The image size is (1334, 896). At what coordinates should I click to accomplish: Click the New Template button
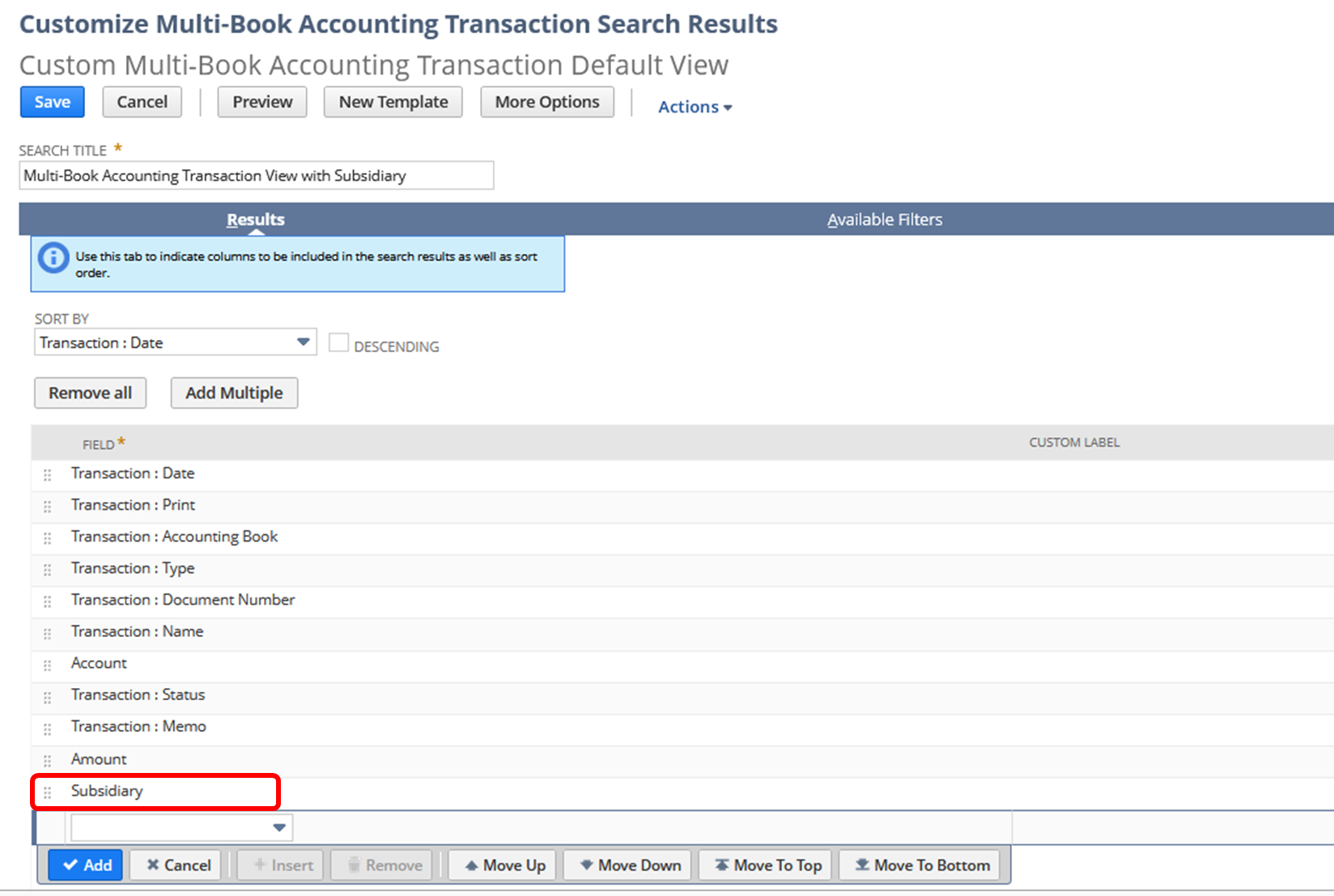pos(393,102)
